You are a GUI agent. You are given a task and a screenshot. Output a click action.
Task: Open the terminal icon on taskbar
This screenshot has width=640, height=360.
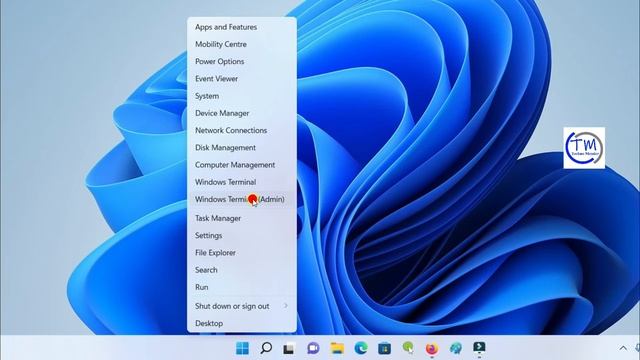[479, 348]
